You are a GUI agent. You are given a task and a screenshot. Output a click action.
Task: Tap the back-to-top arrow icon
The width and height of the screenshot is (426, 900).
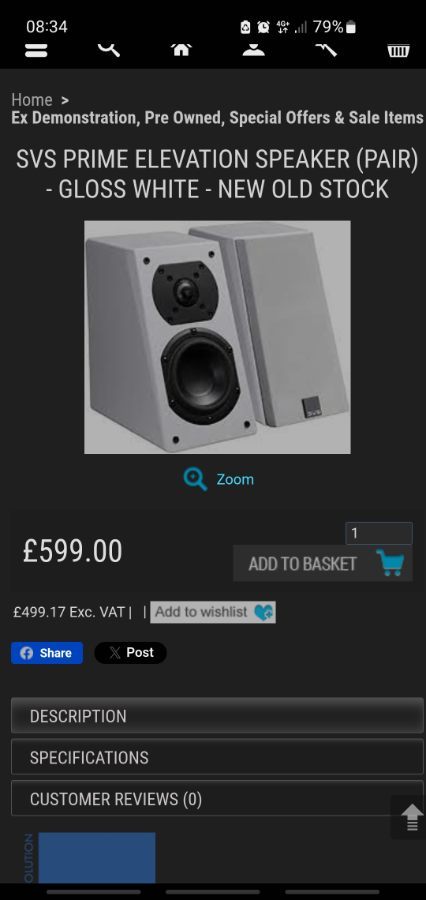(412, 817)
